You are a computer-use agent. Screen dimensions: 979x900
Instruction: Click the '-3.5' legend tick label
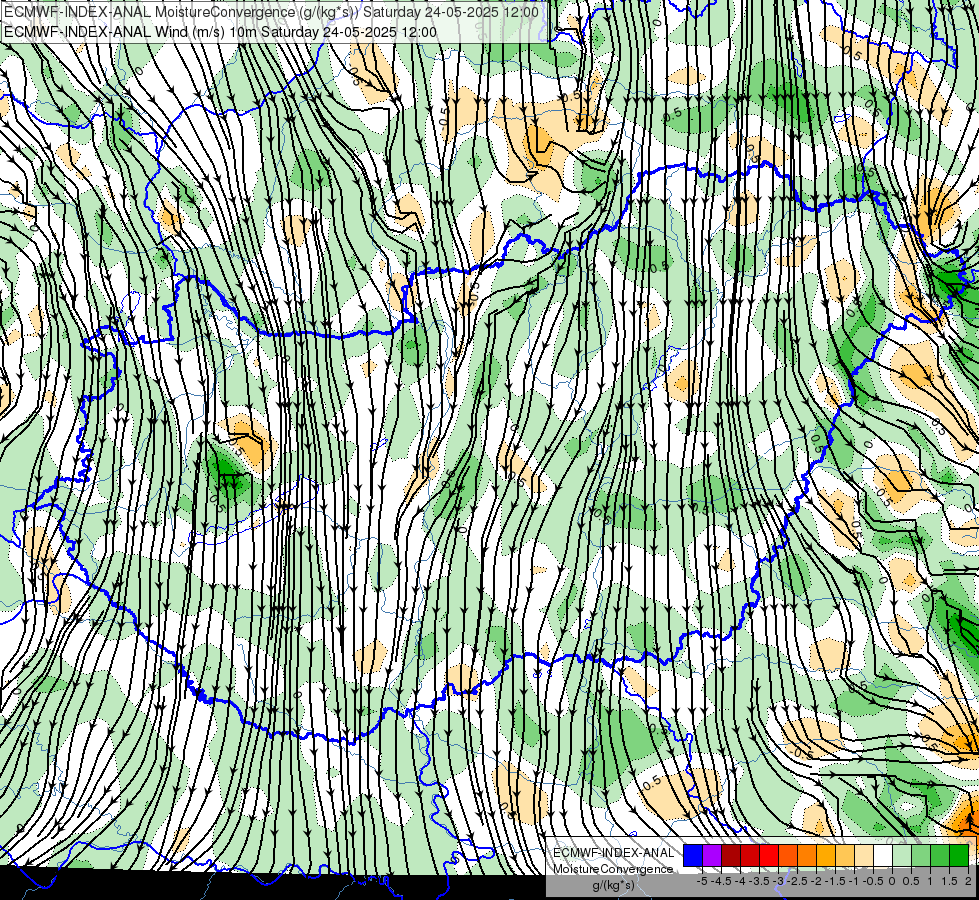pyautogui.click(x=759, y=881)
